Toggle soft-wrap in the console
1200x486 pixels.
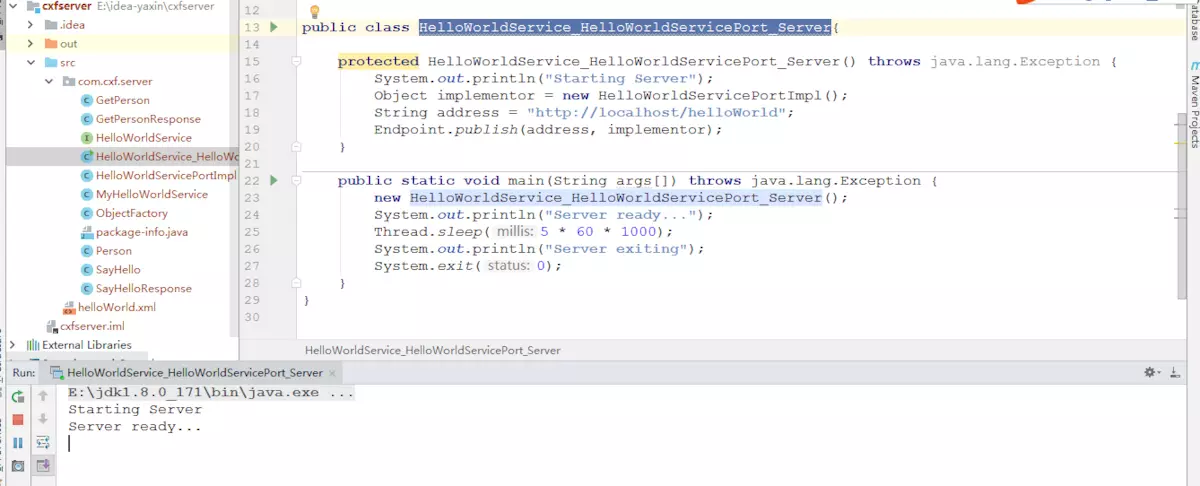(x=43, y=442)
